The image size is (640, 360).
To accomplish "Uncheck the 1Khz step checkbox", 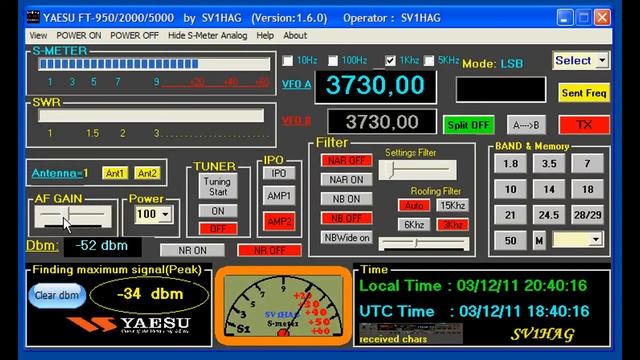I will (x=390, y=61).
